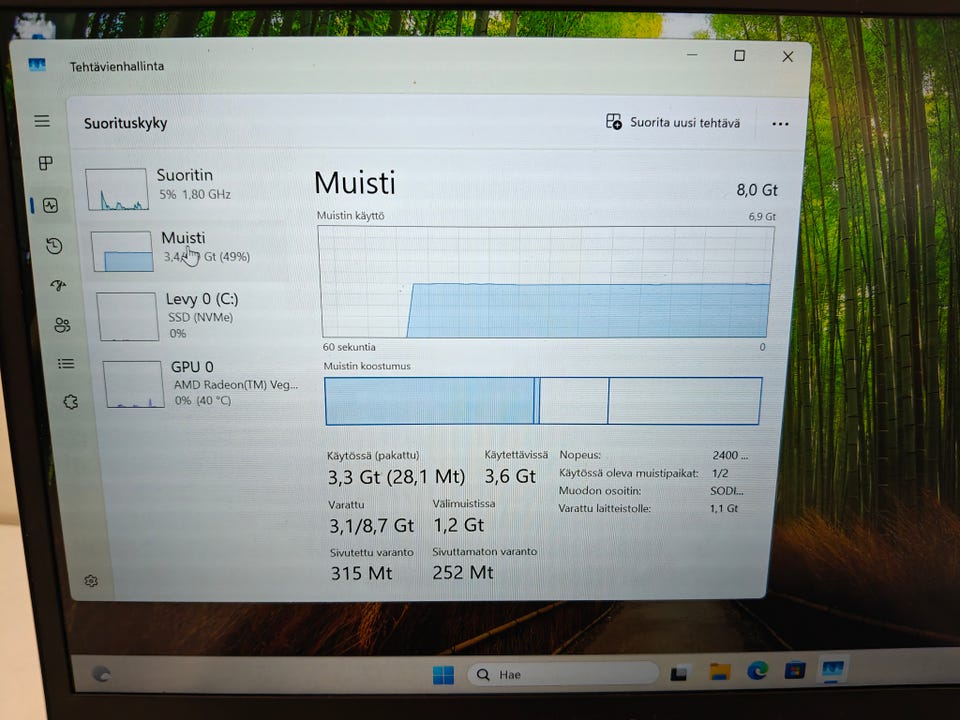960x720 pixels.
Task: Open the Windows Start button
Action: coord(443,675)
